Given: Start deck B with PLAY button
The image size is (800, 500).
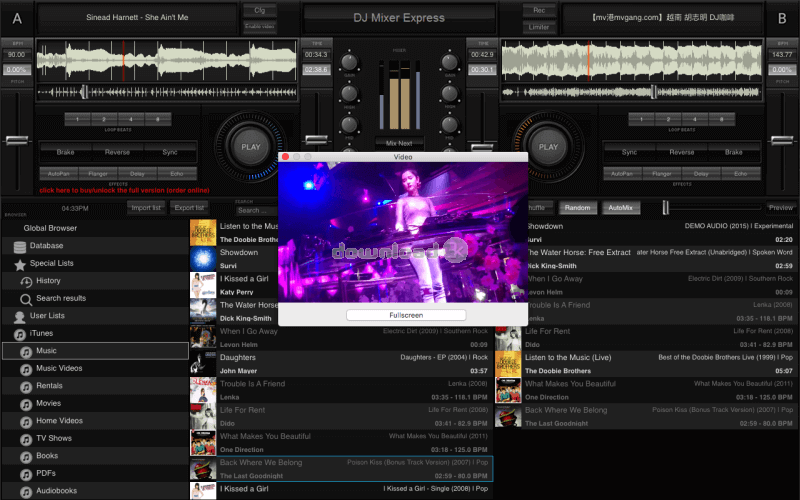Looking at the screenshot, I should tap(548, 147).
